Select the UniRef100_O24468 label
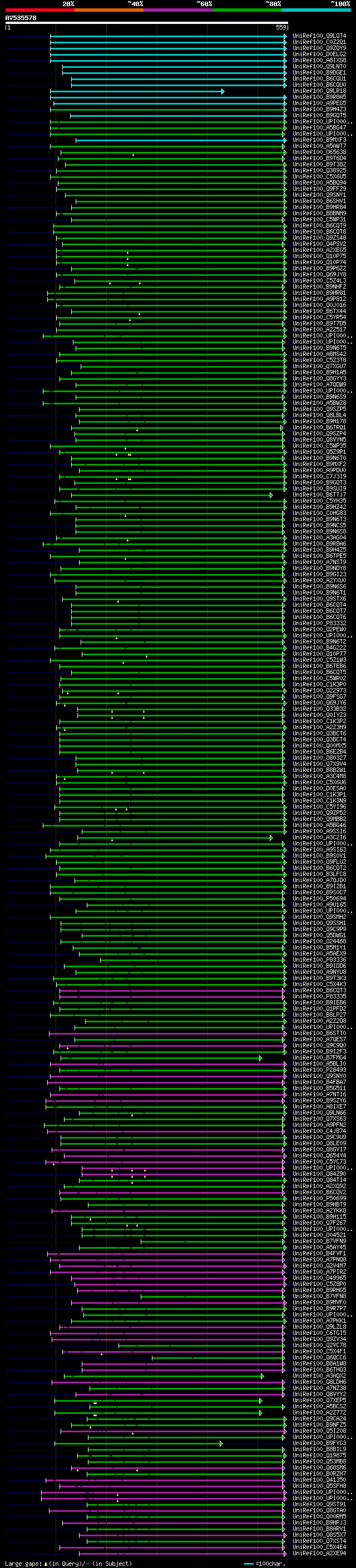The width and height of the screenshot is (356, 1568). coord(319,942)
